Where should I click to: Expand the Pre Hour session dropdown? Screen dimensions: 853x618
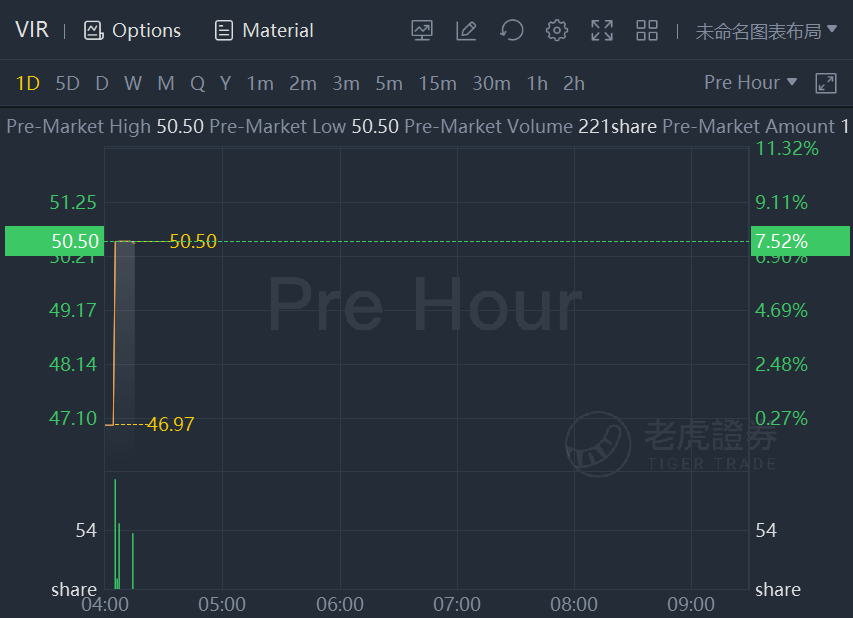750,83
